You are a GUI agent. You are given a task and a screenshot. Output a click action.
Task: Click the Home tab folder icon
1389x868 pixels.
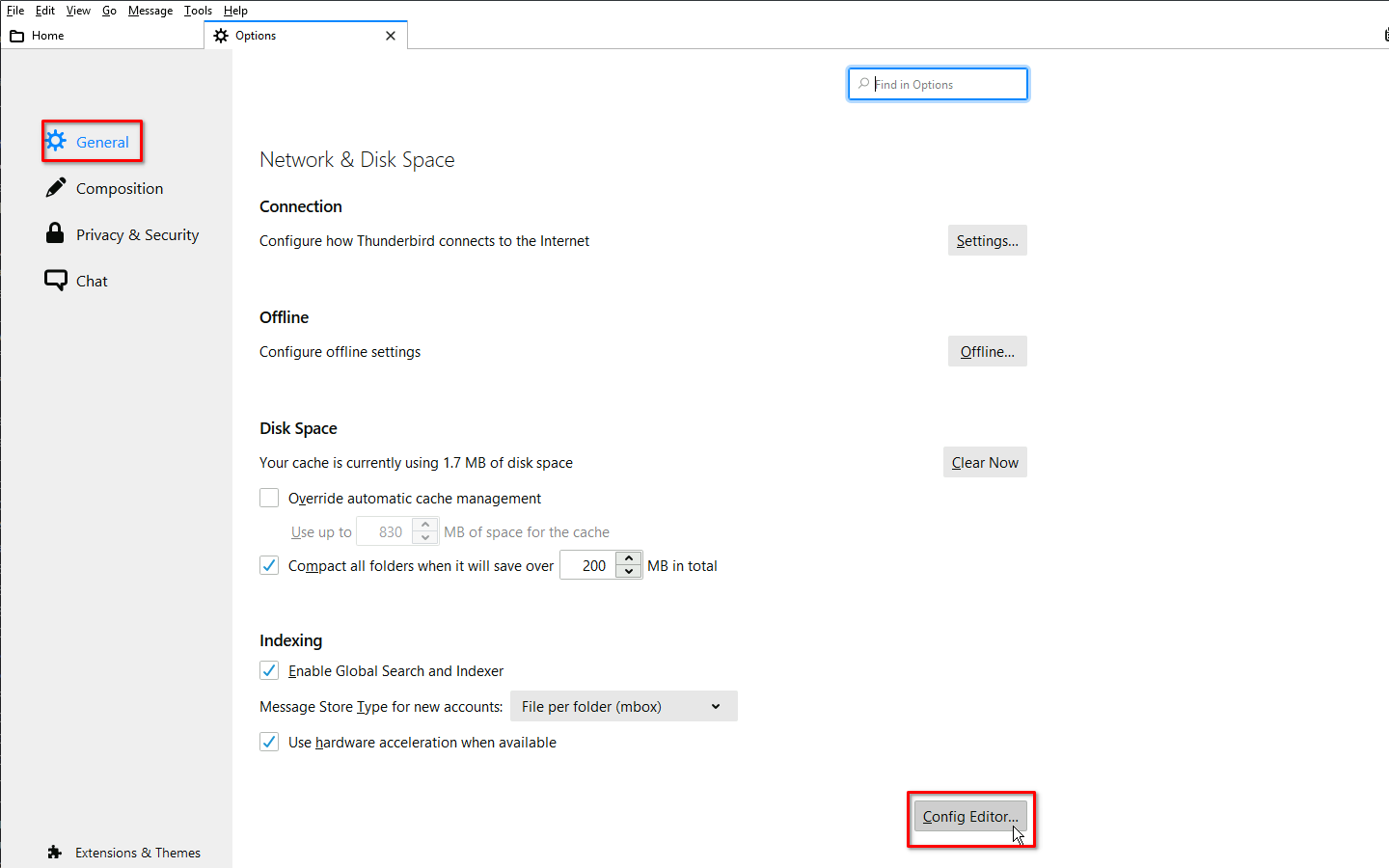pyautogui.click(x=16, y=36)
